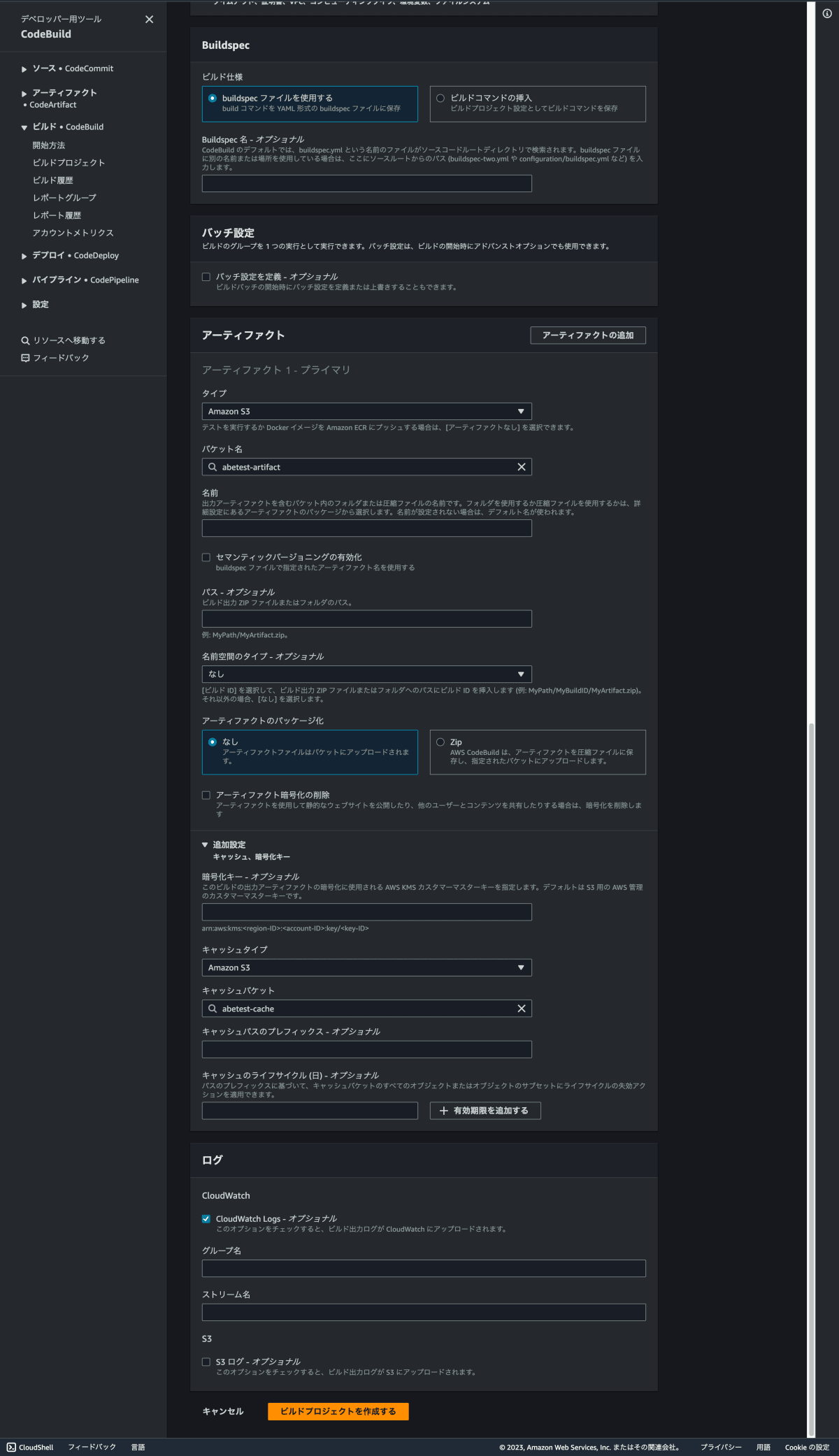Click the CloudShell icon in footer
Screen dimensions: 839x1456
[11, 1447]
